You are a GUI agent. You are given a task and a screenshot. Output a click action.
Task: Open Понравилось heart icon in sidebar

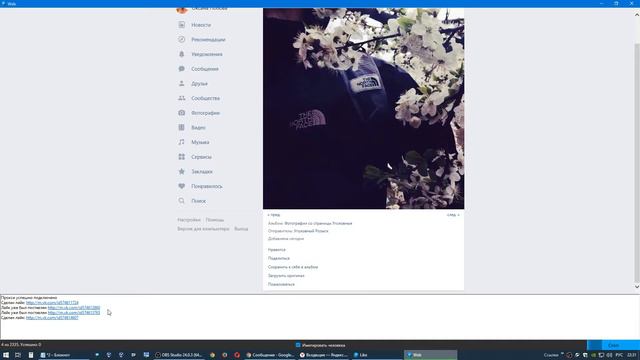[x=182, y=187]
